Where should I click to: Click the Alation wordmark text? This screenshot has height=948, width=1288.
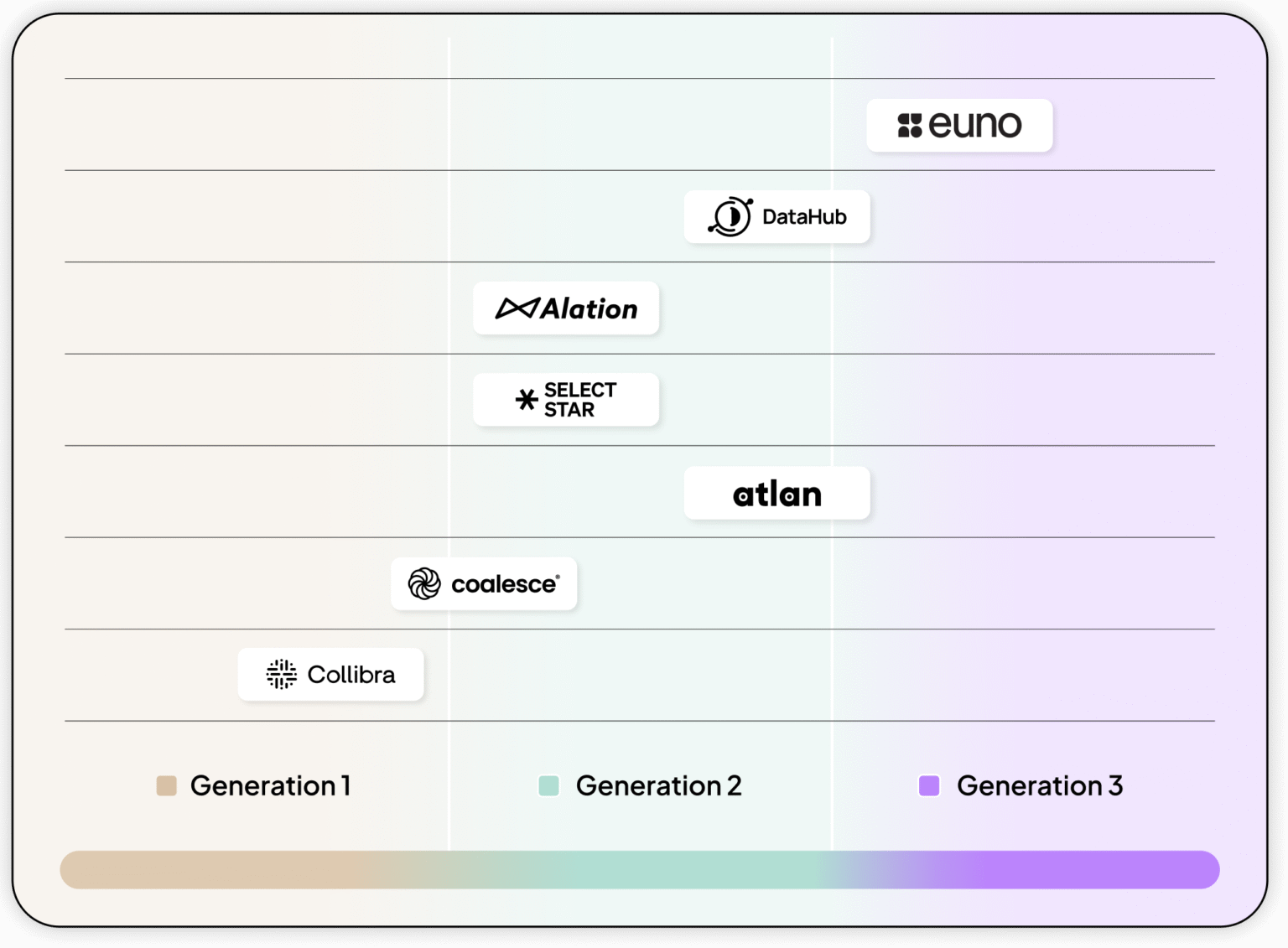coord(589,309)
